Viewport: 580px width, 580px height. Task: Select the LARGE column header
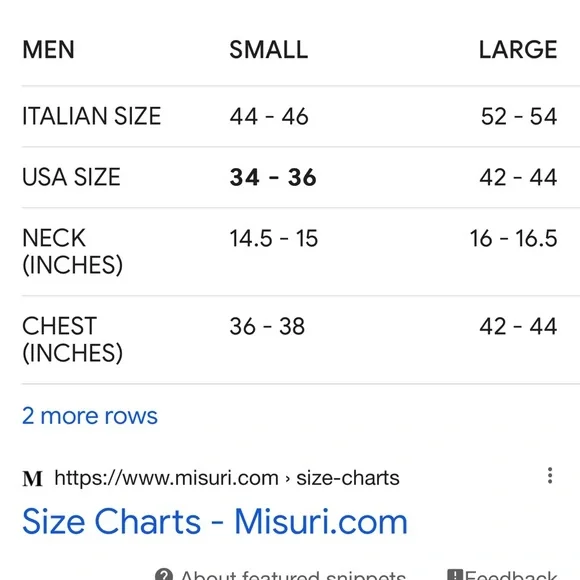(x=518, y=50)
